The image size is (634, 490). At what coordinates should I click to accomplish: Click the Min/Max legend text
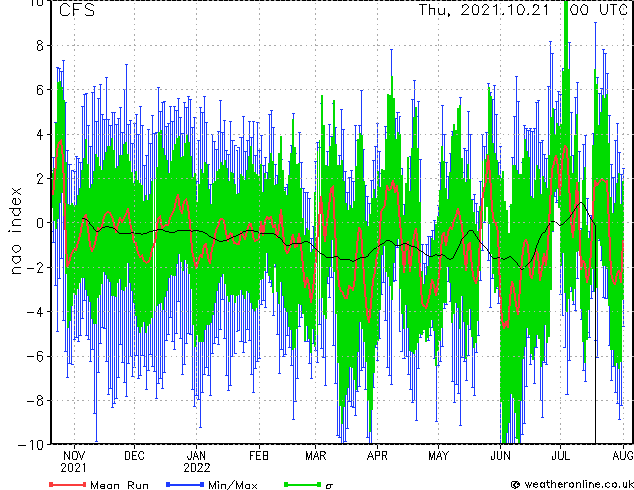233,485
